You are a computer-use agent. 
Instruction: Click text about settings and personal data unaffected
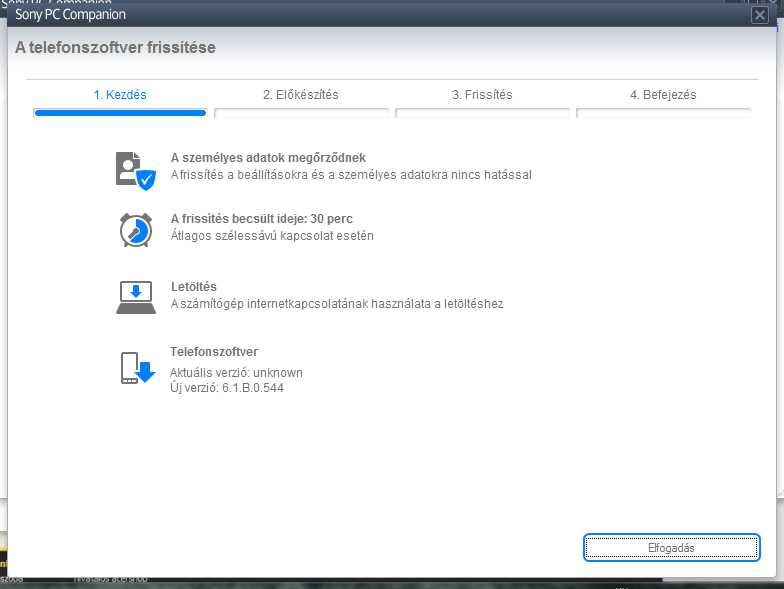tap(351, 174)
